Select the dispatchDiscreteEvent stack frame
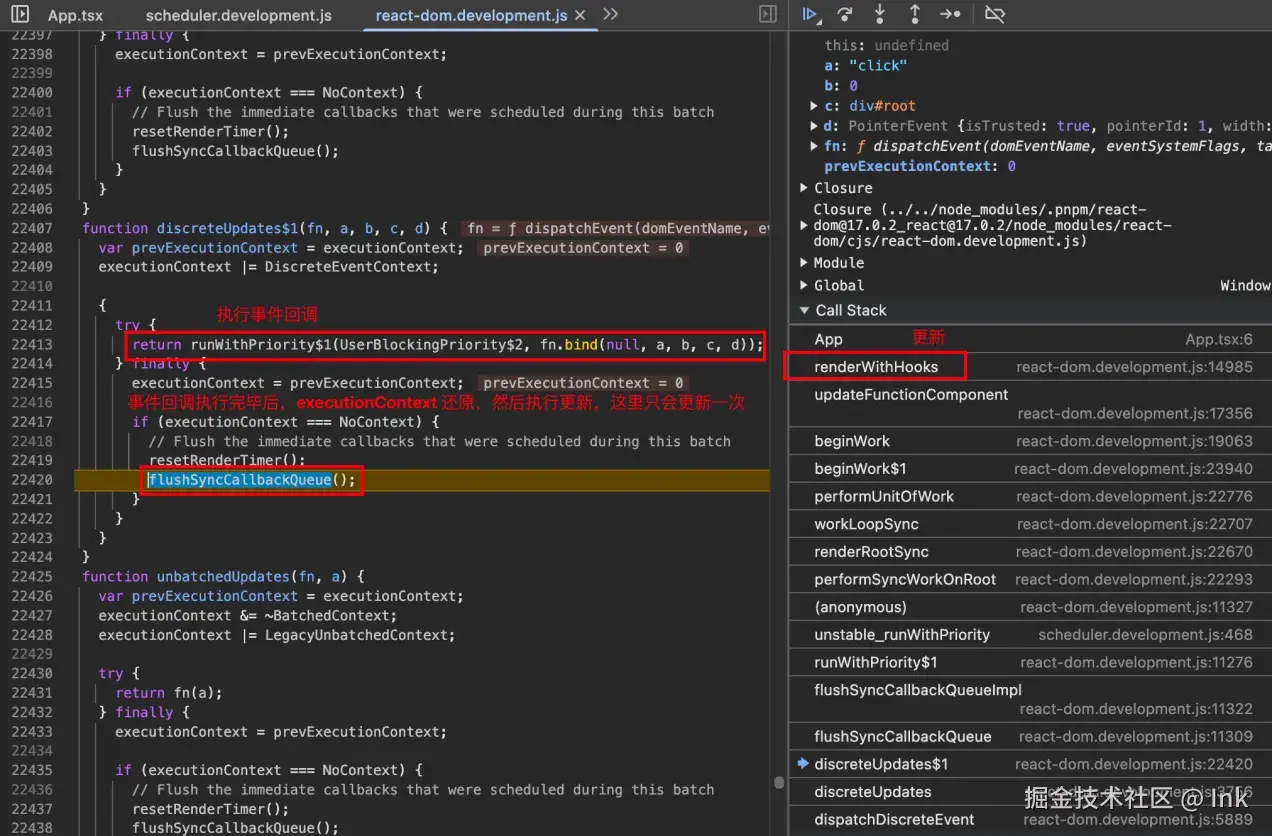Viewport: 1272px width, 836px height. pyautogui.click(x=1030, y=820)
